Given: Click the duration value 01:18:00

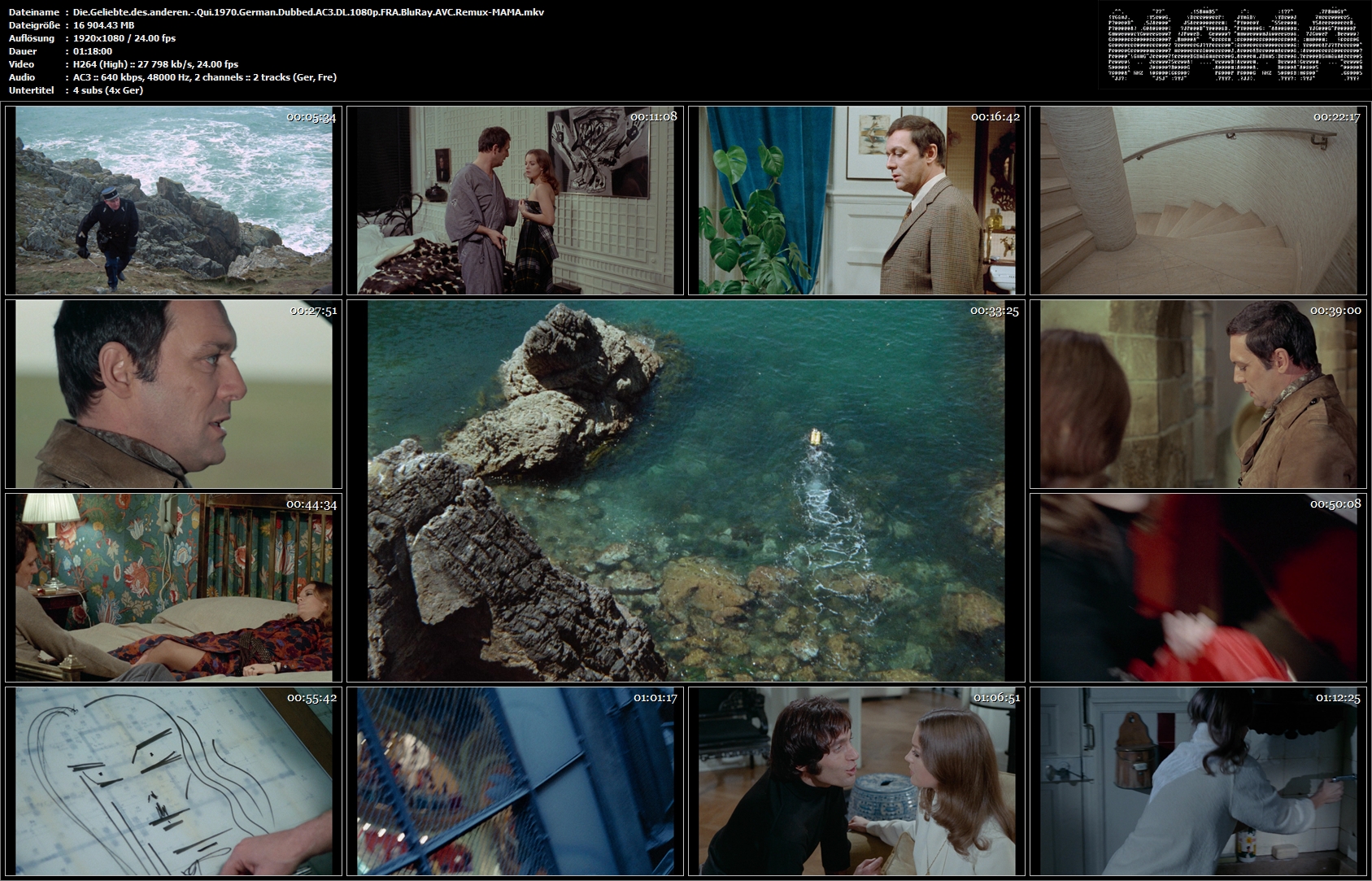Looking at the screenshot, I should click(x=93, y=51).
